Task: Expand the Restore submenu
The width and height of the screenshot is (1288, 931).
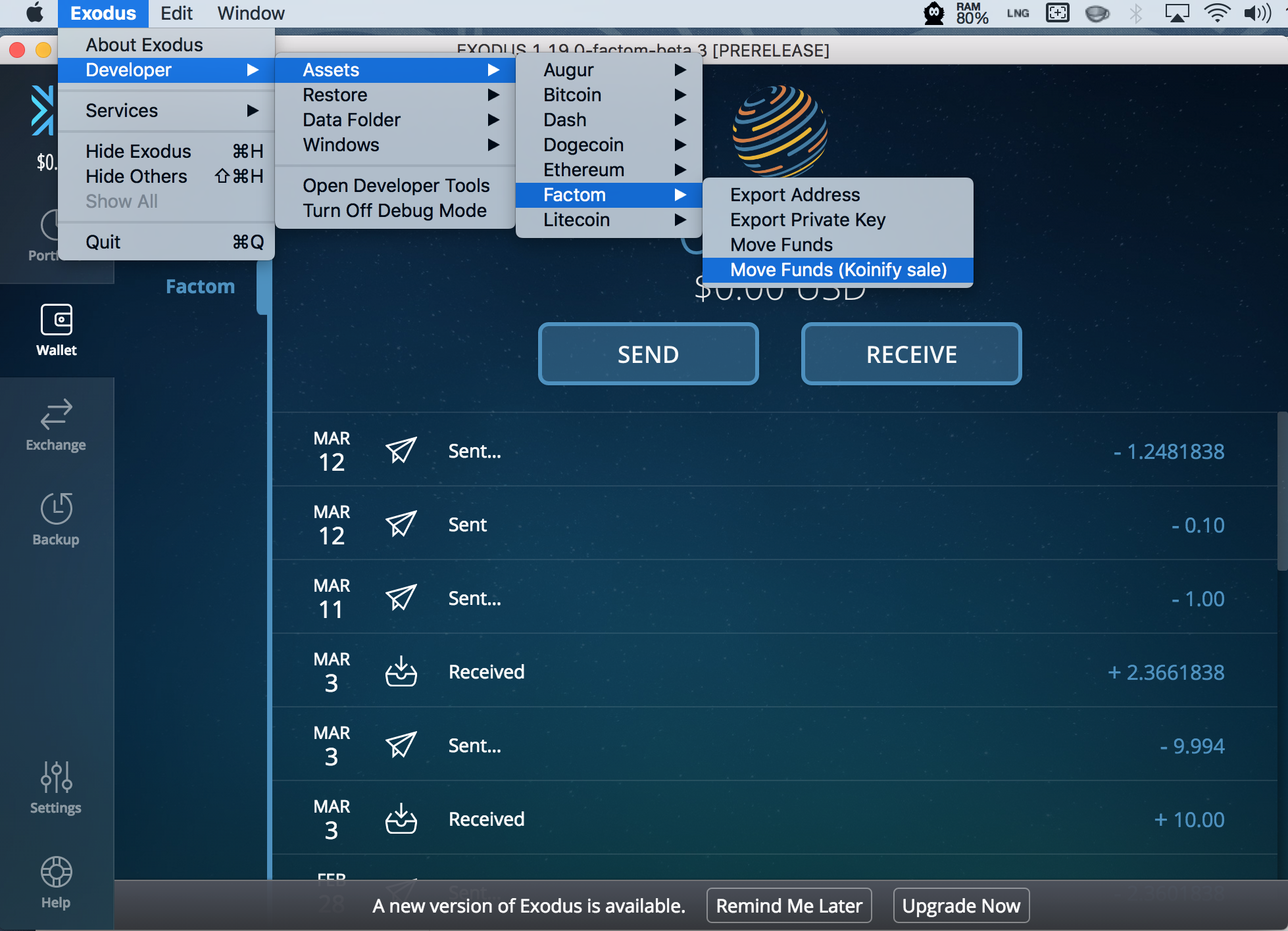Action: coord(395,95)
